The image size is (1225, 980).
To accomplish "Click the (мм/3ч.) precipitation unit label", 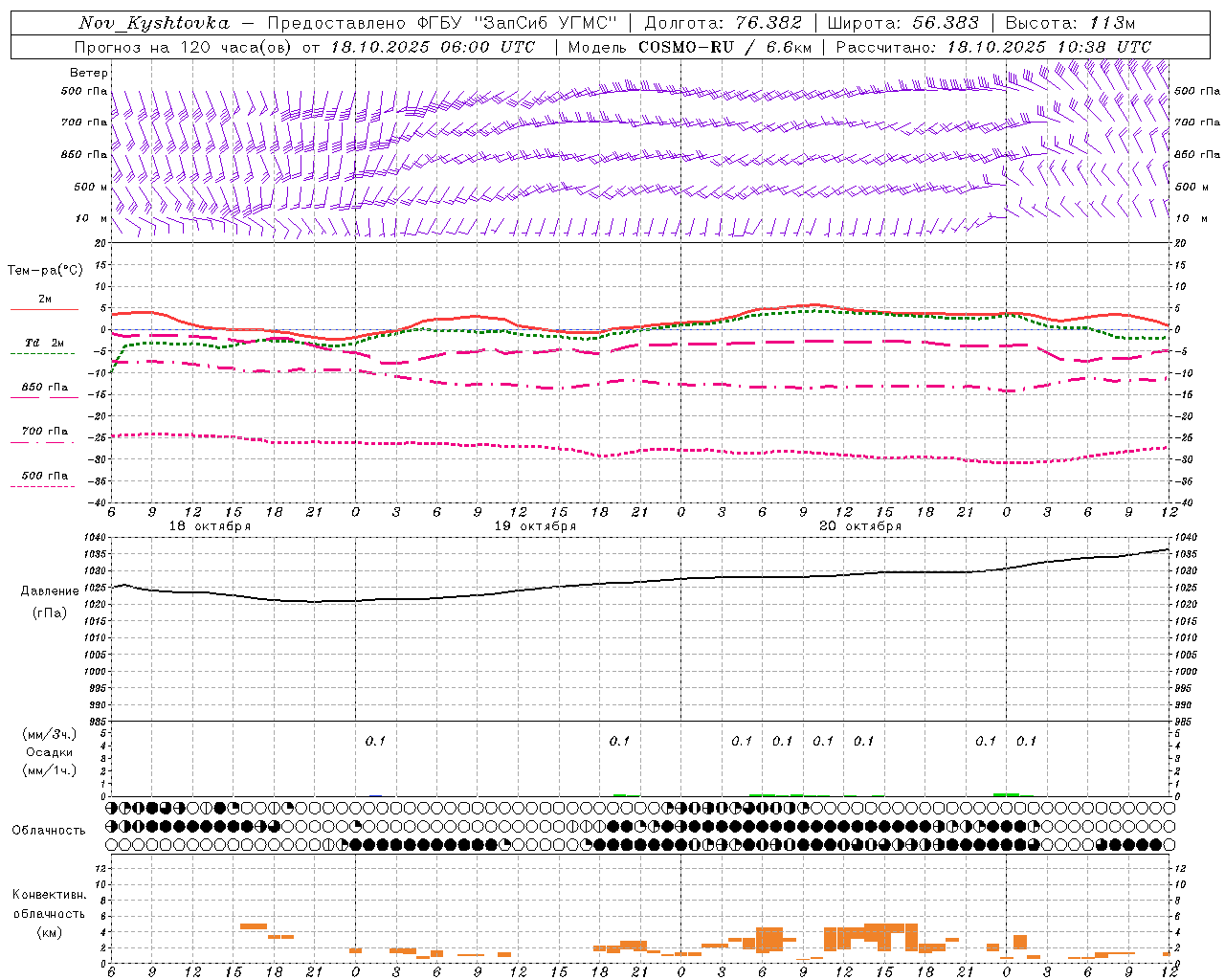I will (x=50, y=734).
